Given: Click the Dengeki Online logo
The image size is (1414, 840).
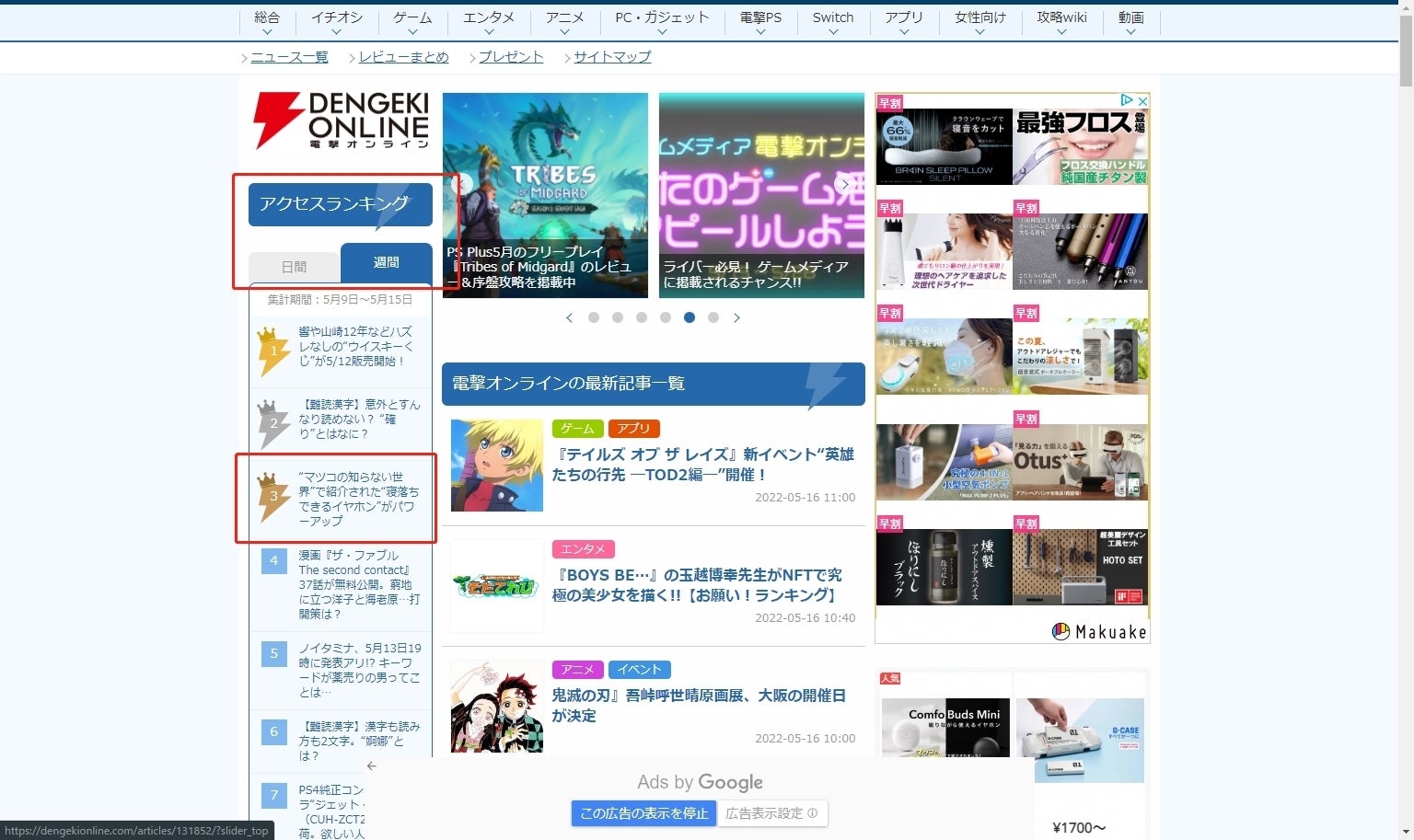Looking at the screenshot, I should point(342,121).
